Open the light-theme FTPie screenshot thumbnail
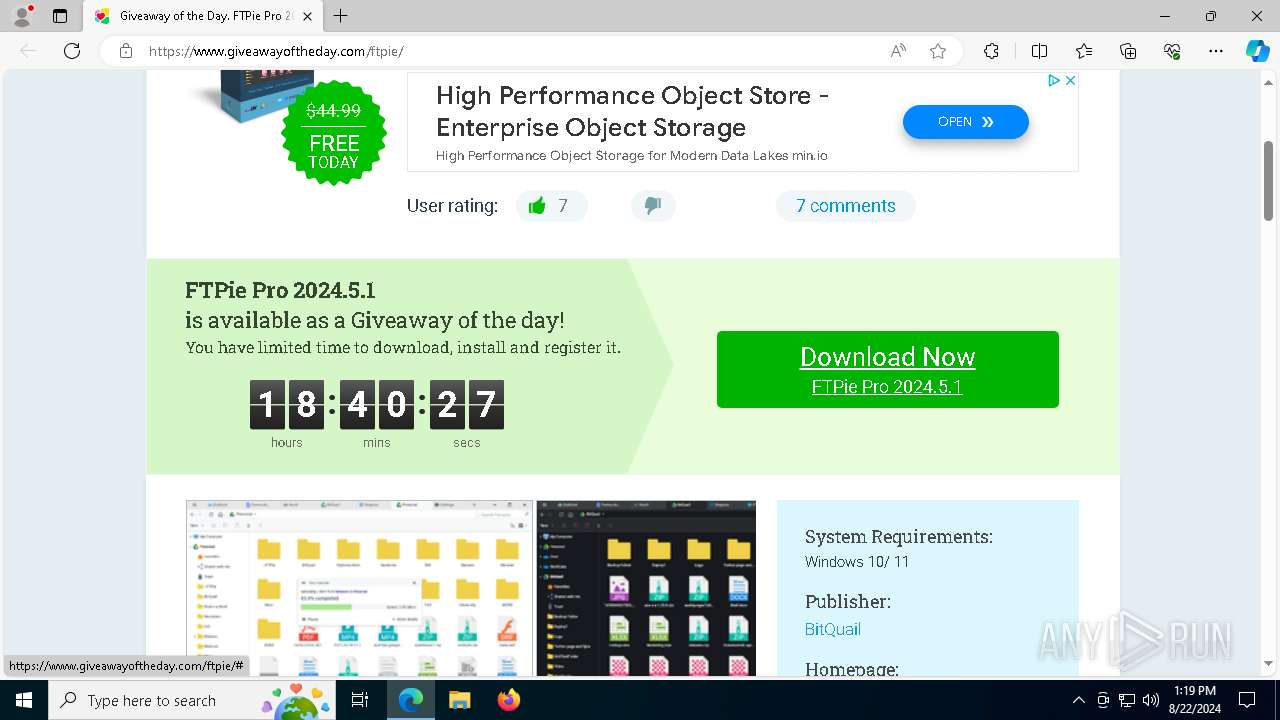Viewport: 1280px width, 720px height. pyautogui.click(x=359, y=588)
